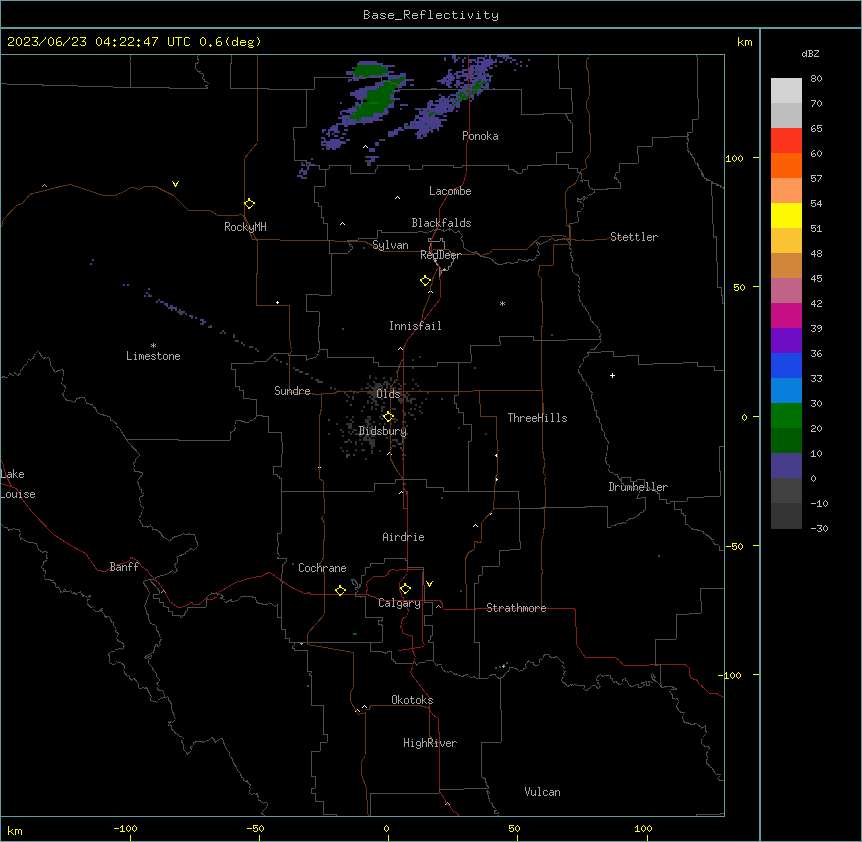This screenshot has height=842, width=862.
Task: Click the Sundre town label
Action: pos(292,391)
